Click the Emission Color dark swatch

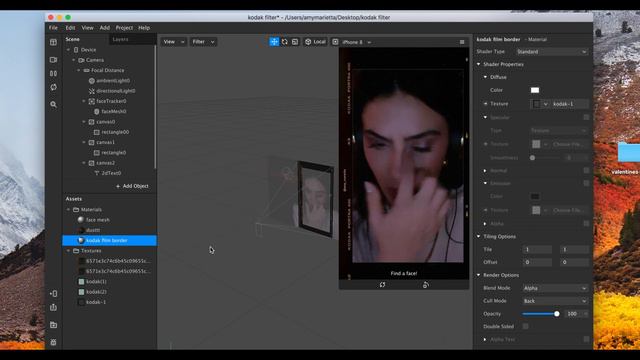[535, 196]
